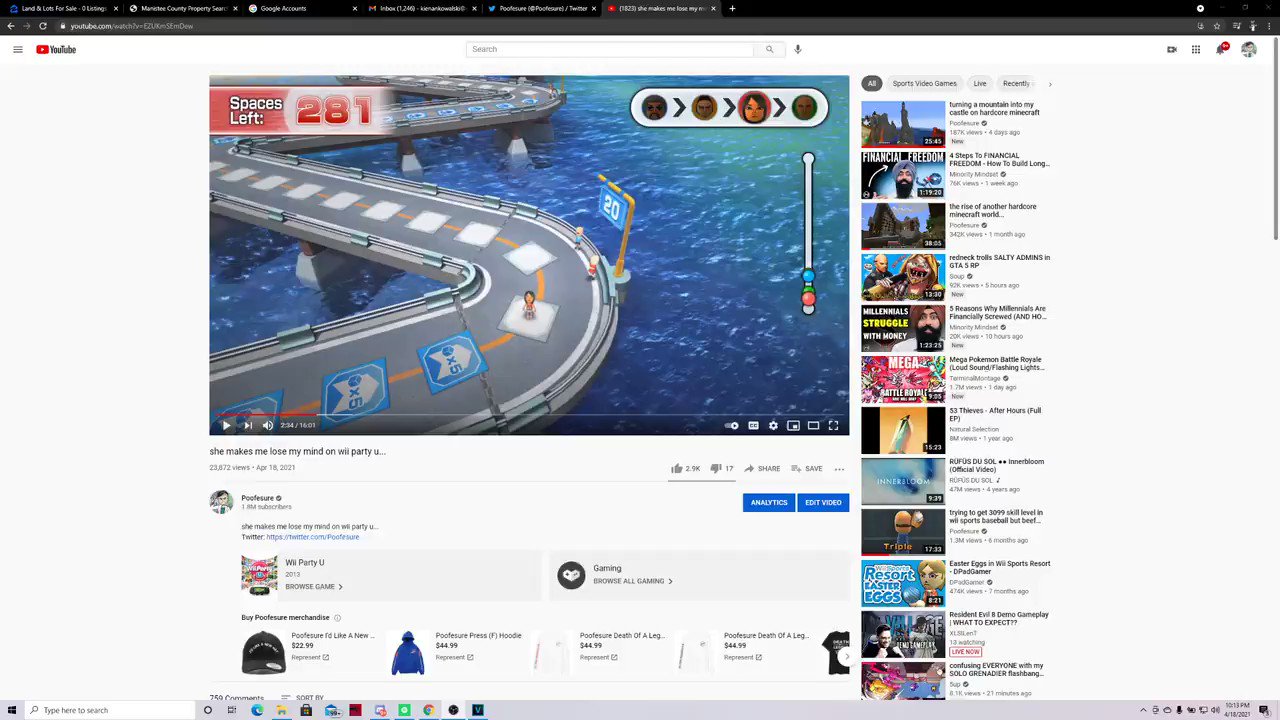Switch to theater mode
Viewport: 1280px width, 720px height.
[813, 425]
